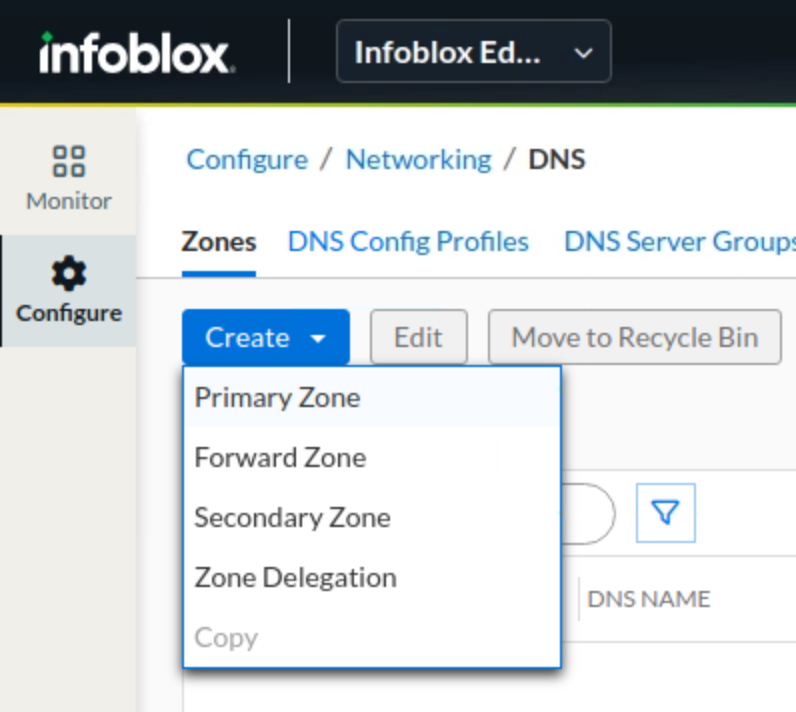Switch to the Zones tab

pos(218,242)
